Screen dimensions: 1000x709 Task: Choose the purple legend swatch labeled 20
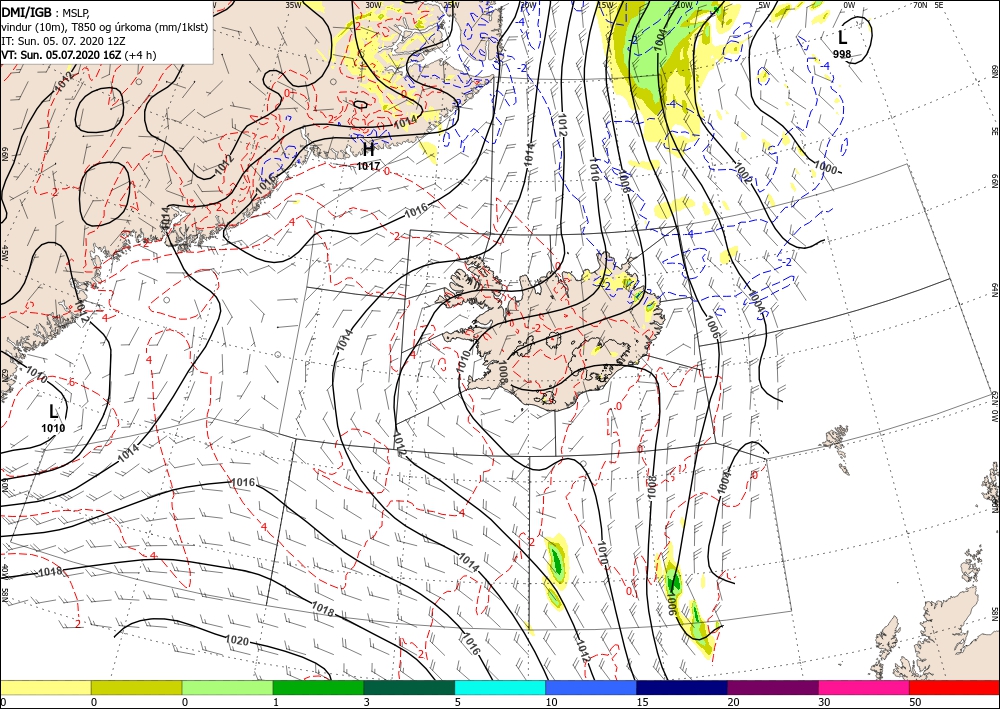772,687
